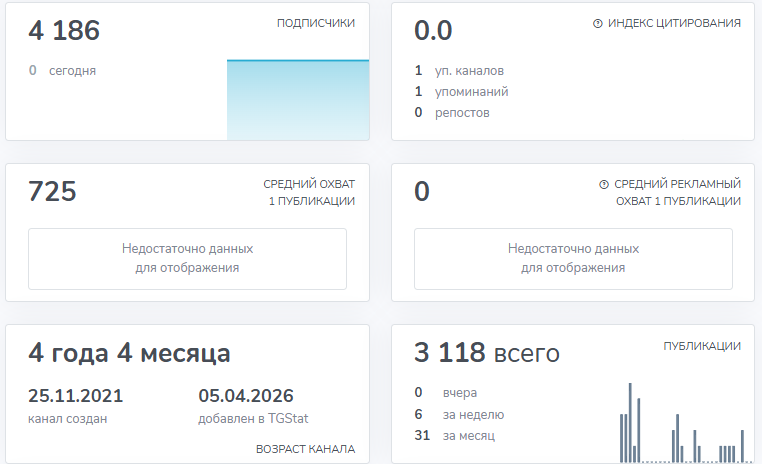
Task: Click the 725 average reach value
Action: point(53,191)
